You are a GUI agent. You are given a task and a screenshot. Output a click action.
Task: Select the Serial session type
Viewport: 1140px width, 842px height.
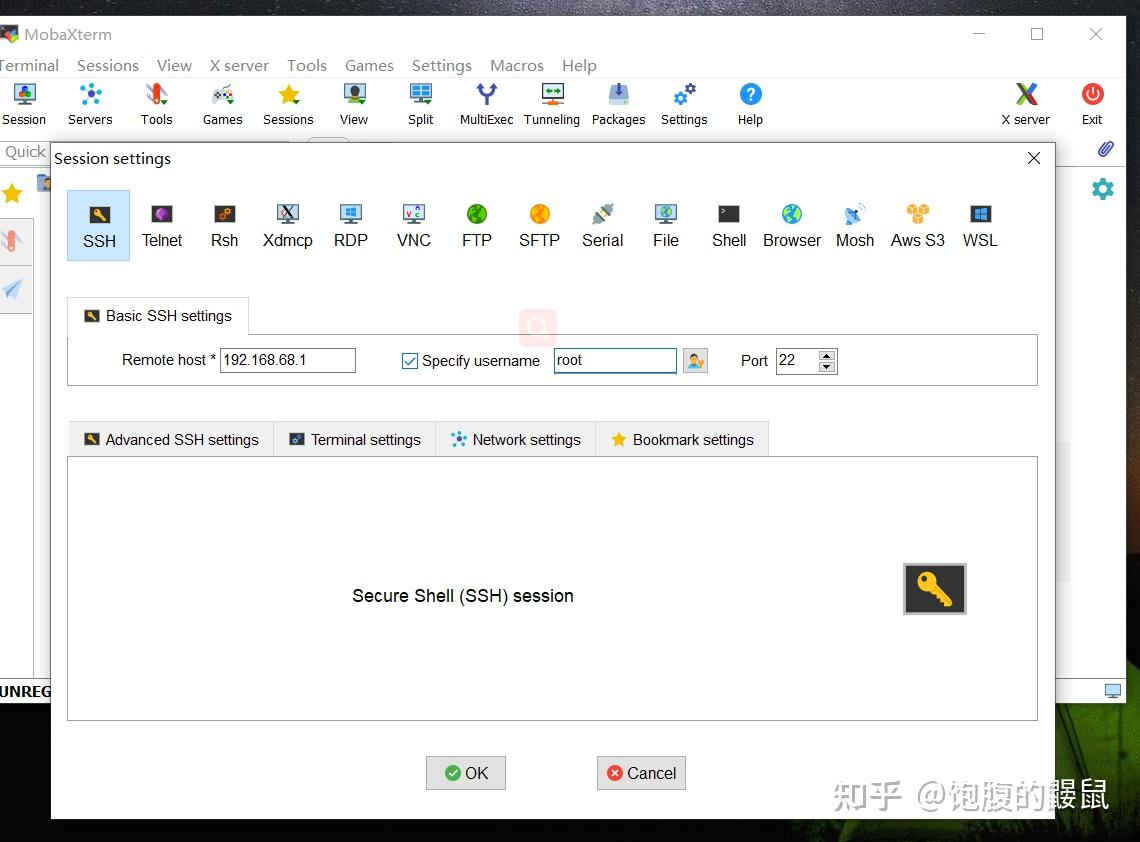(603, 225)
